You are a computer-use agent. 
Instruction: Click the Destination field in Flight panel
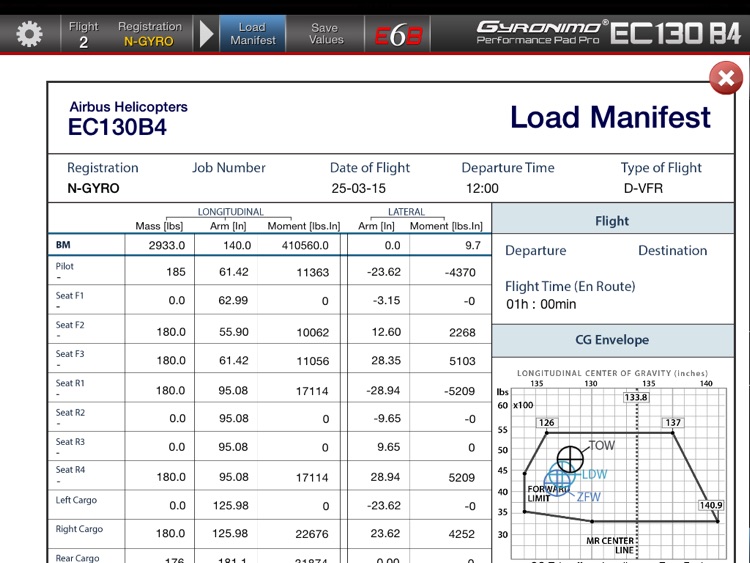pyautogui.click(x=672, y=250)
